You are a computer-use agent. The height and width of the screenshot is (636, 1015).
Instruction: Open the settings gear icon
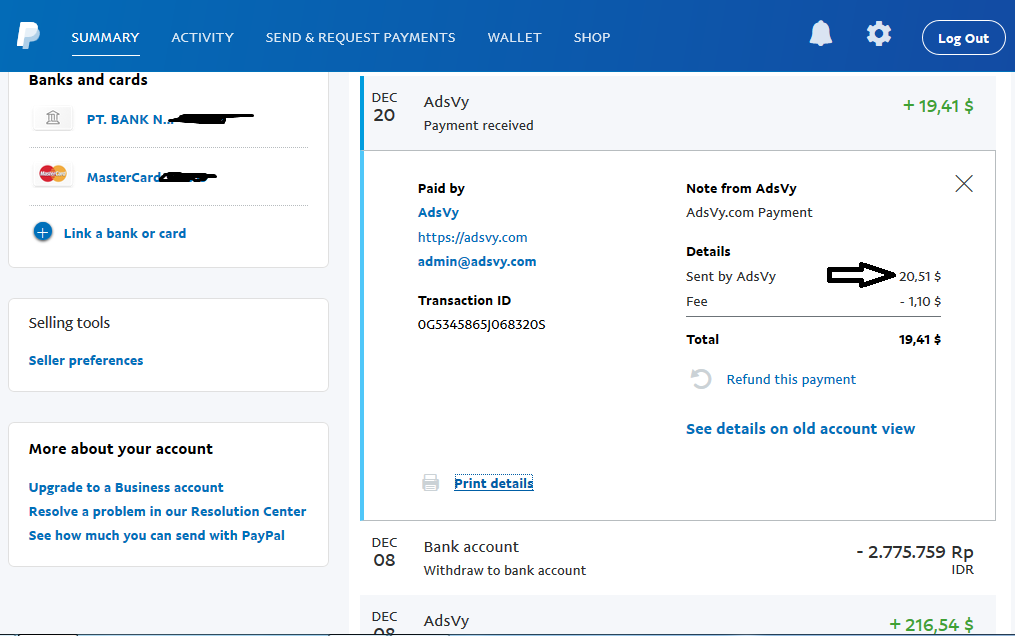878,33
